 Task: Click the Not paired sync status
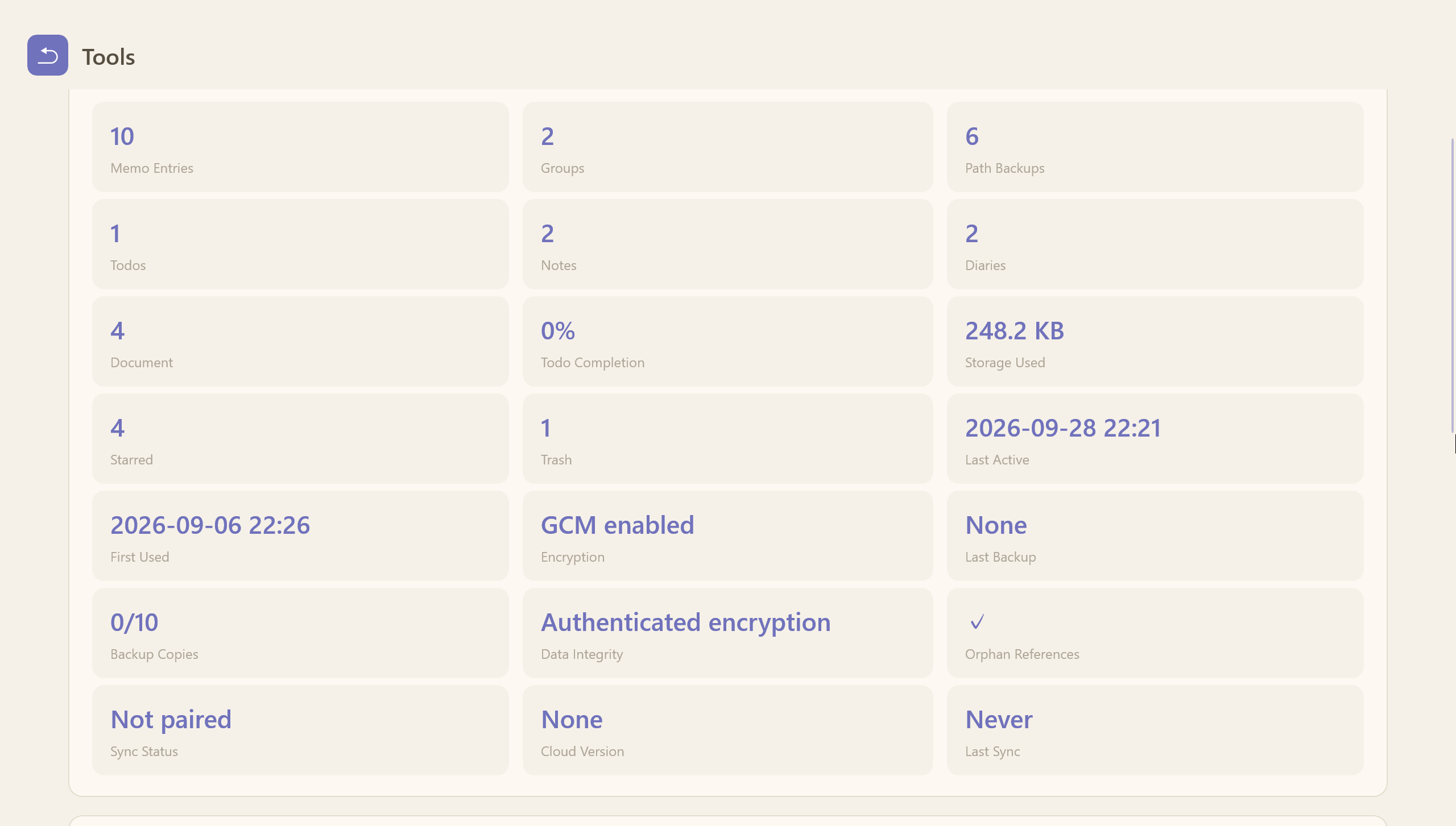tap(171, 720)
